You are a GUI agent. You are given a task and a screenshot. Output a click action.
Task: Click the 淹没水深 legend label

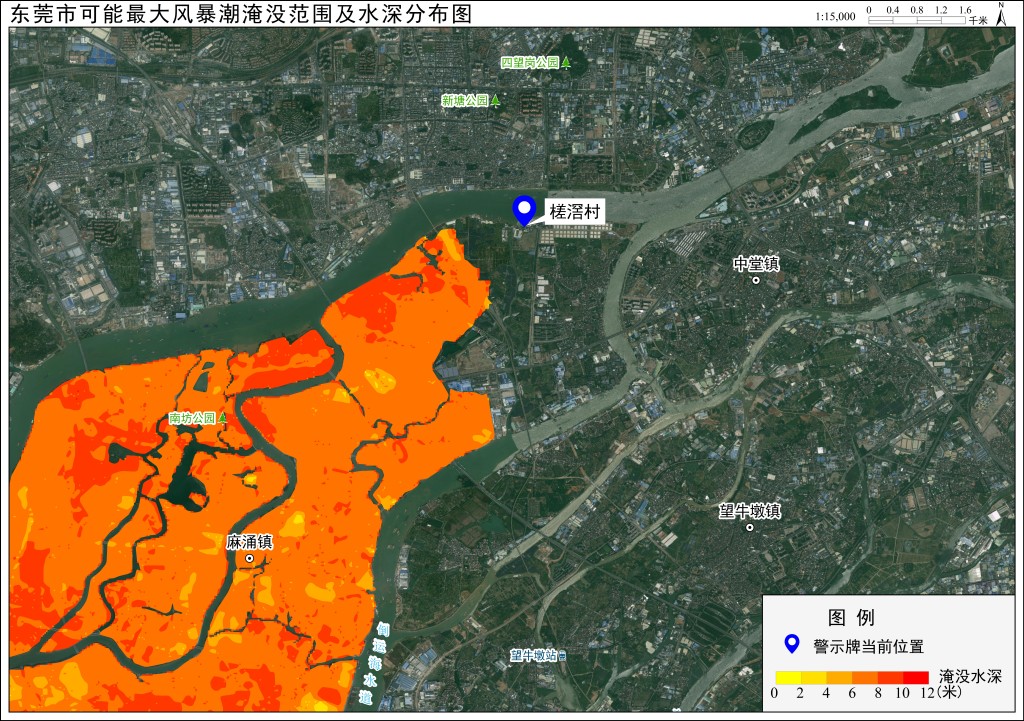pos(970,676)
